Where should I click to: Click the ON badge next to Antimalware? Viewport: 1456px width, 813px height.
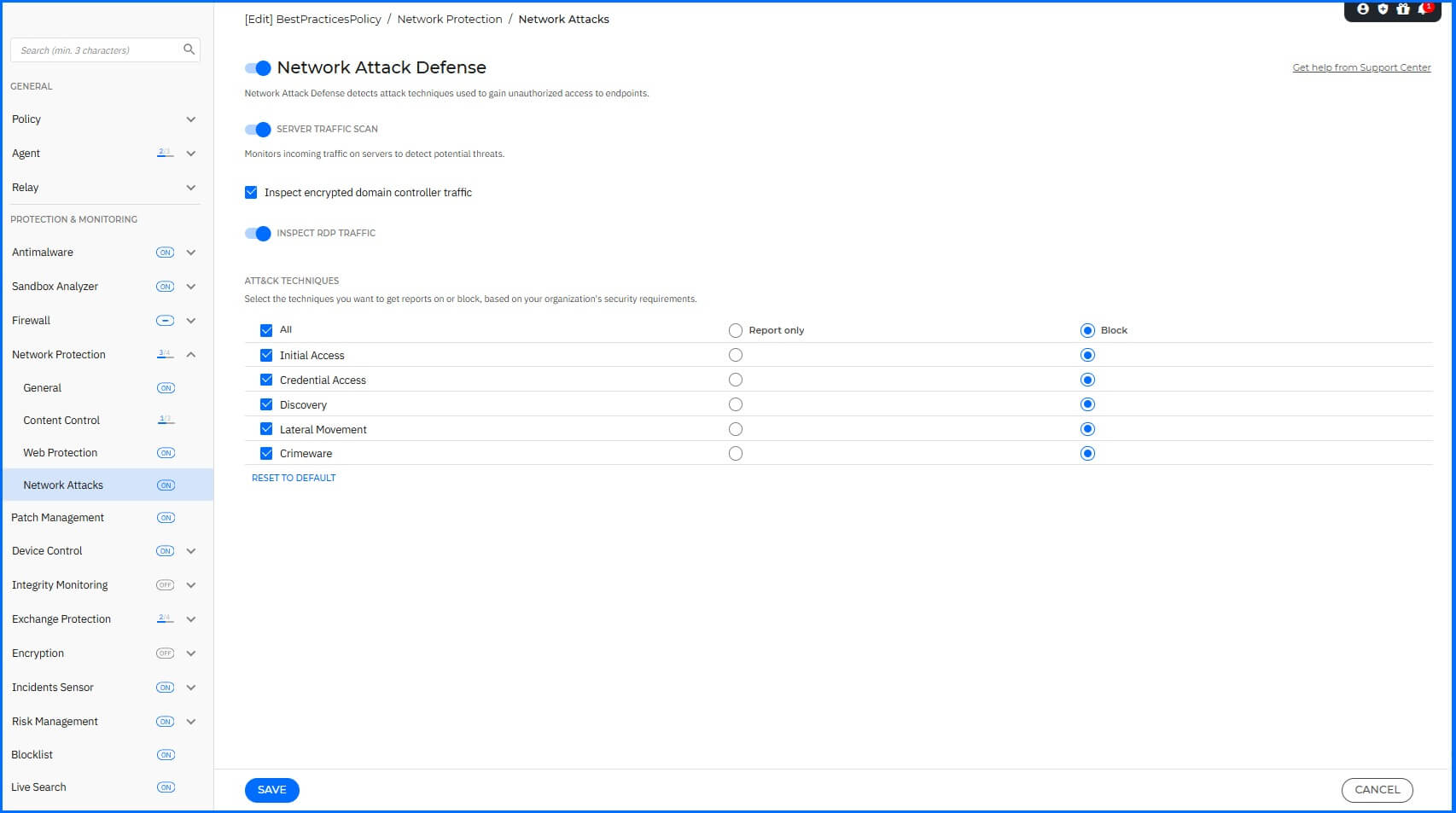pyautogui.click(x=165, y=252)
